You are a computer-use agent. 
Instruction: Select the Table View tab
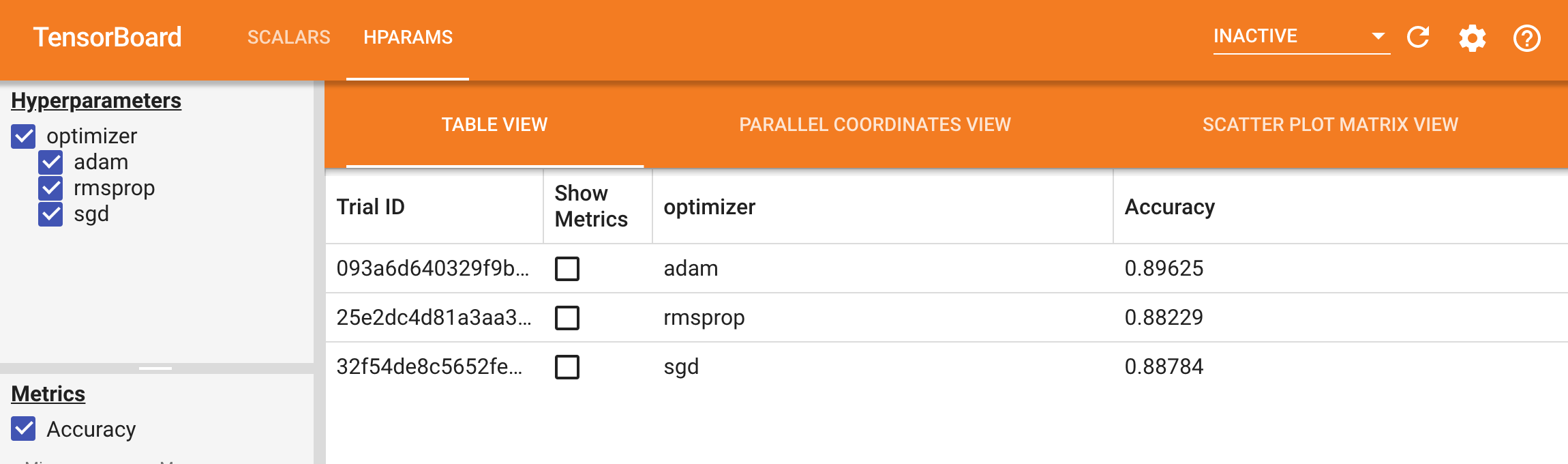pyautogui.click(x=494, y=125)
